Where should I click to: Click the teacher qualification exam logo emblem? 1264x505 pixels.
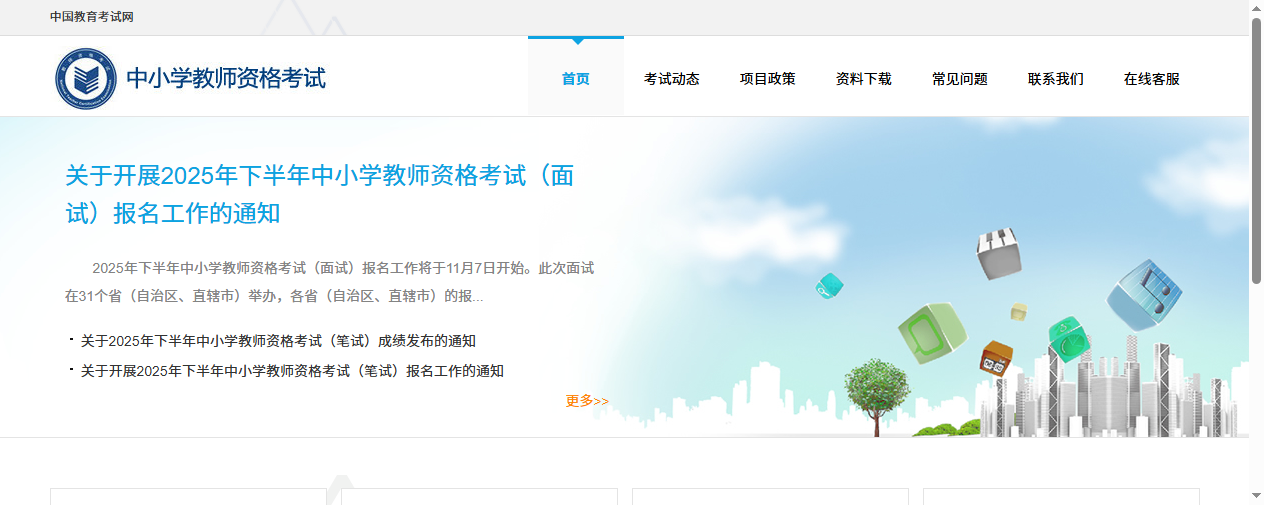tap(85, 79)
